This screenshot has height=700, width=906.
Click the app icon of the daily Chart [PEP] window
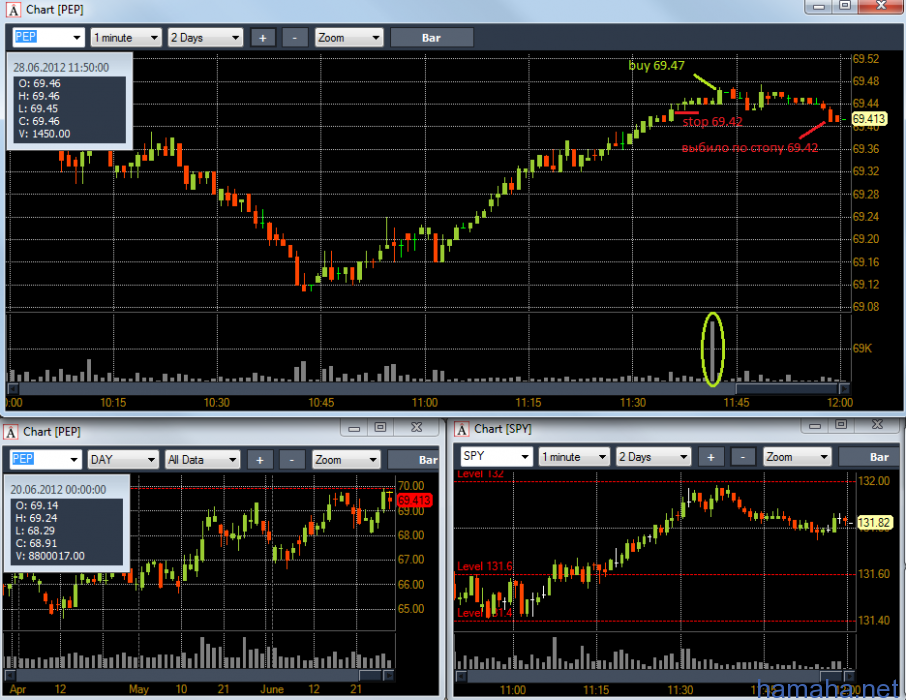click(10, 432)
